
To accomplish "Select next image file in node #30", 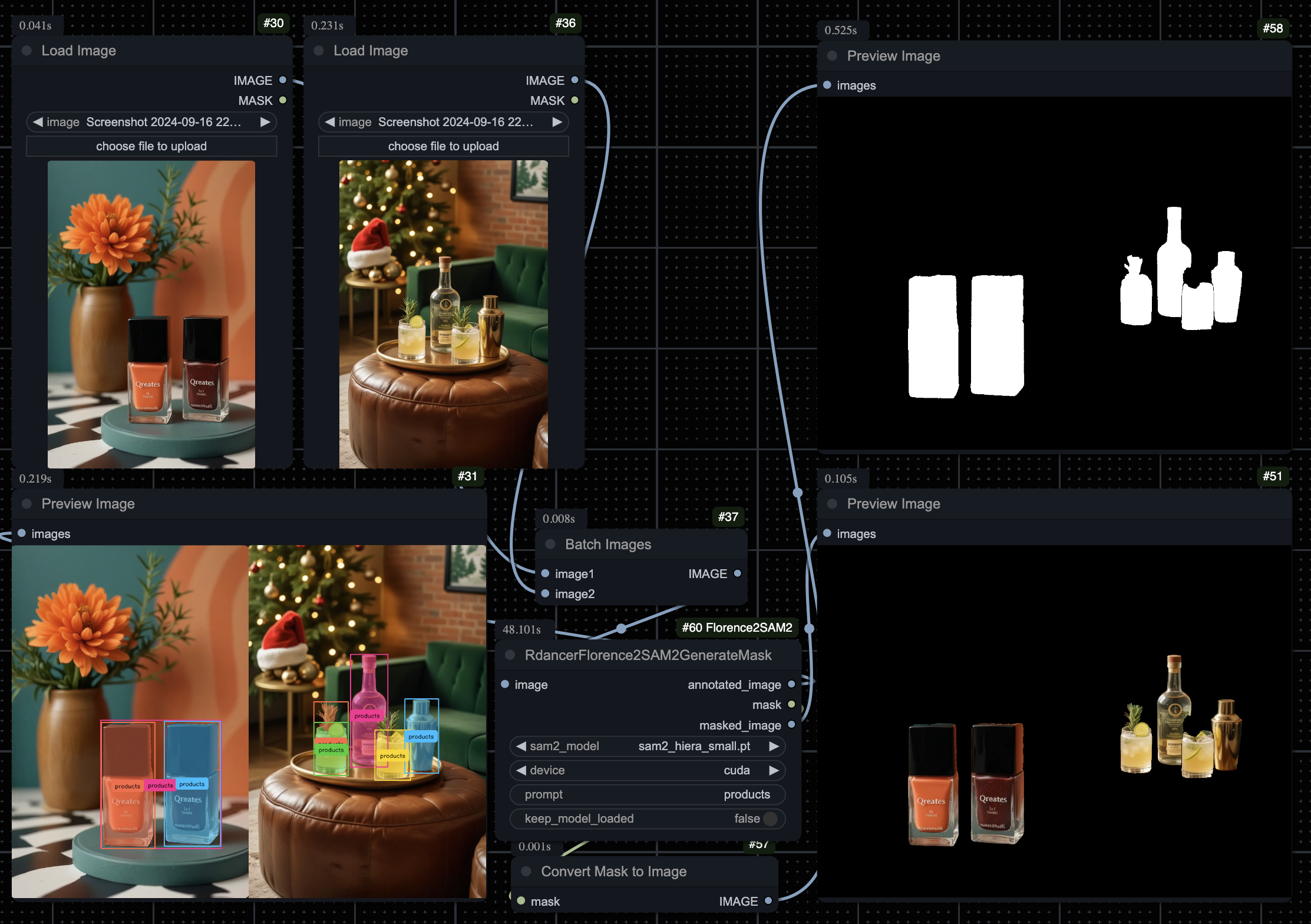I will click(x=265, y=122).
